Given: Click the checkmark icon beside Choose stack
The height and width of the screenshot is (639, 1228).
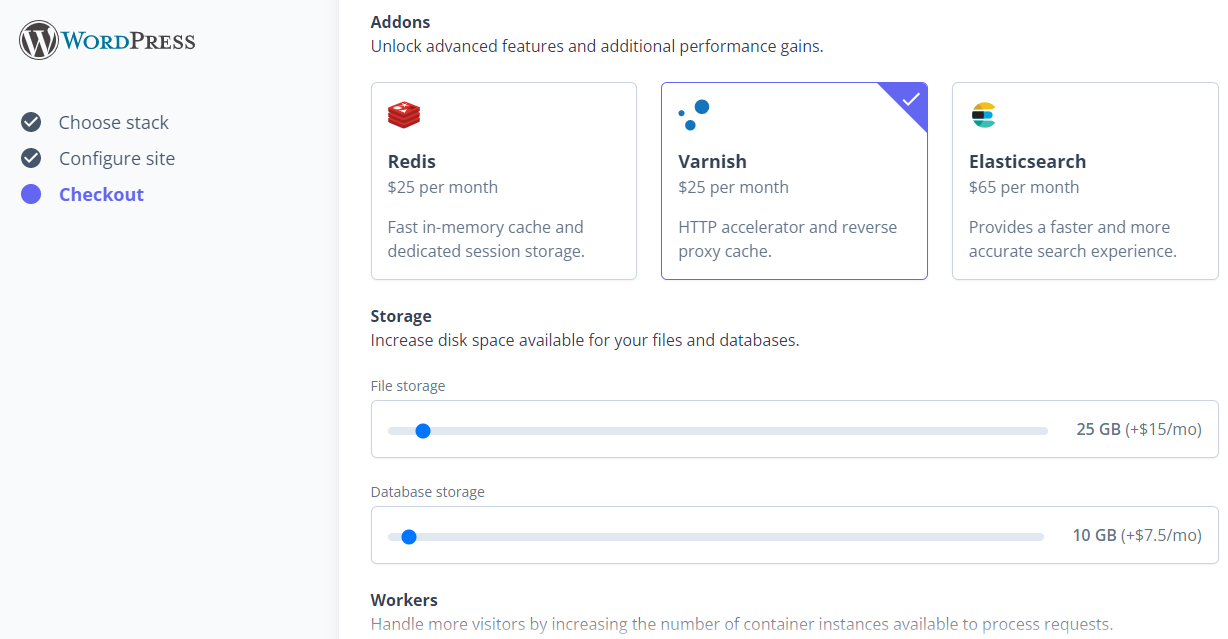Looking at the screenshot, I should coord(31,122).
